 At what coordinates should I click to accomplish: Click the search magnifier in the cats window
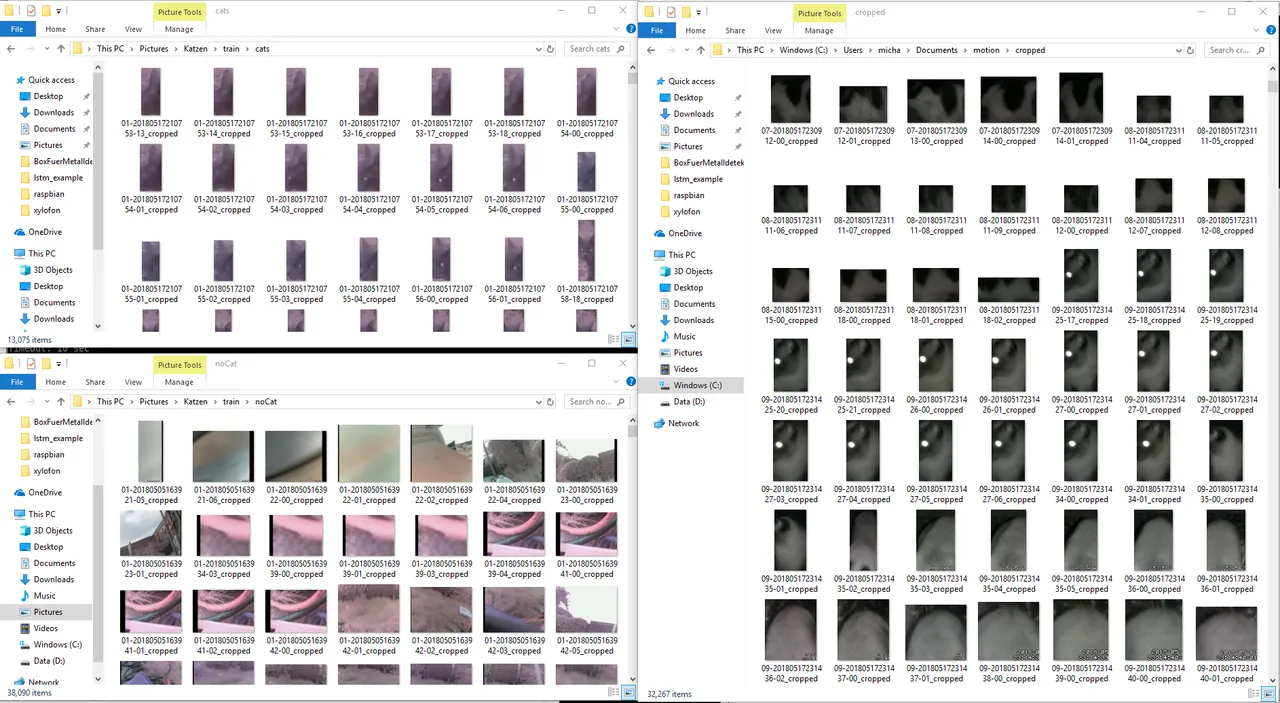620,49
